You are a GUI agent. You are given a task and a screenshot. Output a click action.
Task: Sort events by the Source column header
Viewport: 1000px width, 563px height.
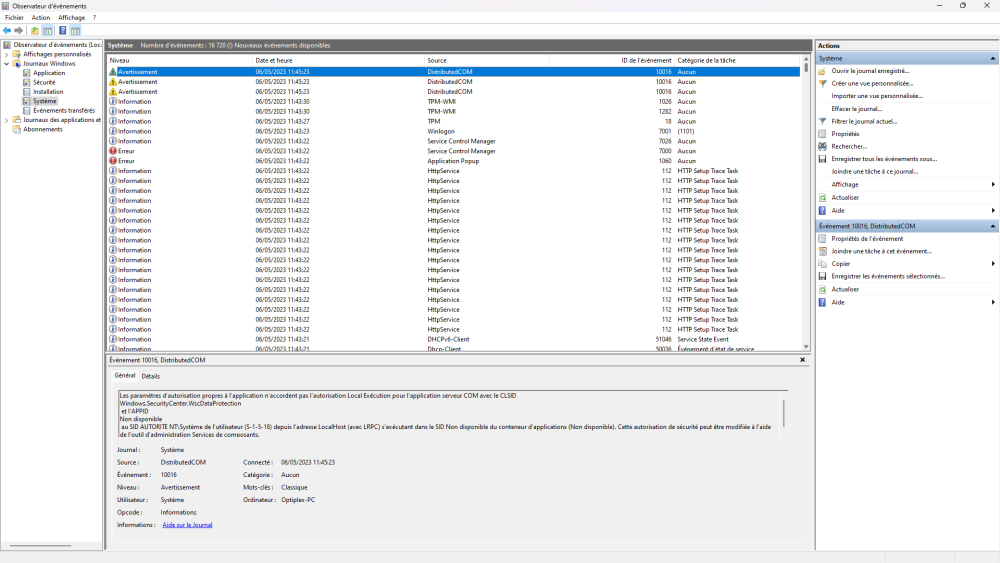pyautogui.click(x=437, y=61)
